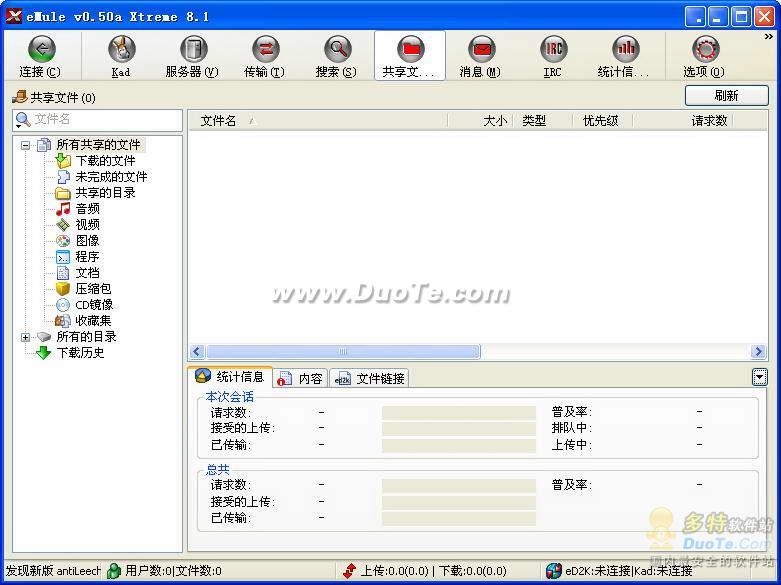
Task: Click the 总共 group label
Action: coord(218,469)
